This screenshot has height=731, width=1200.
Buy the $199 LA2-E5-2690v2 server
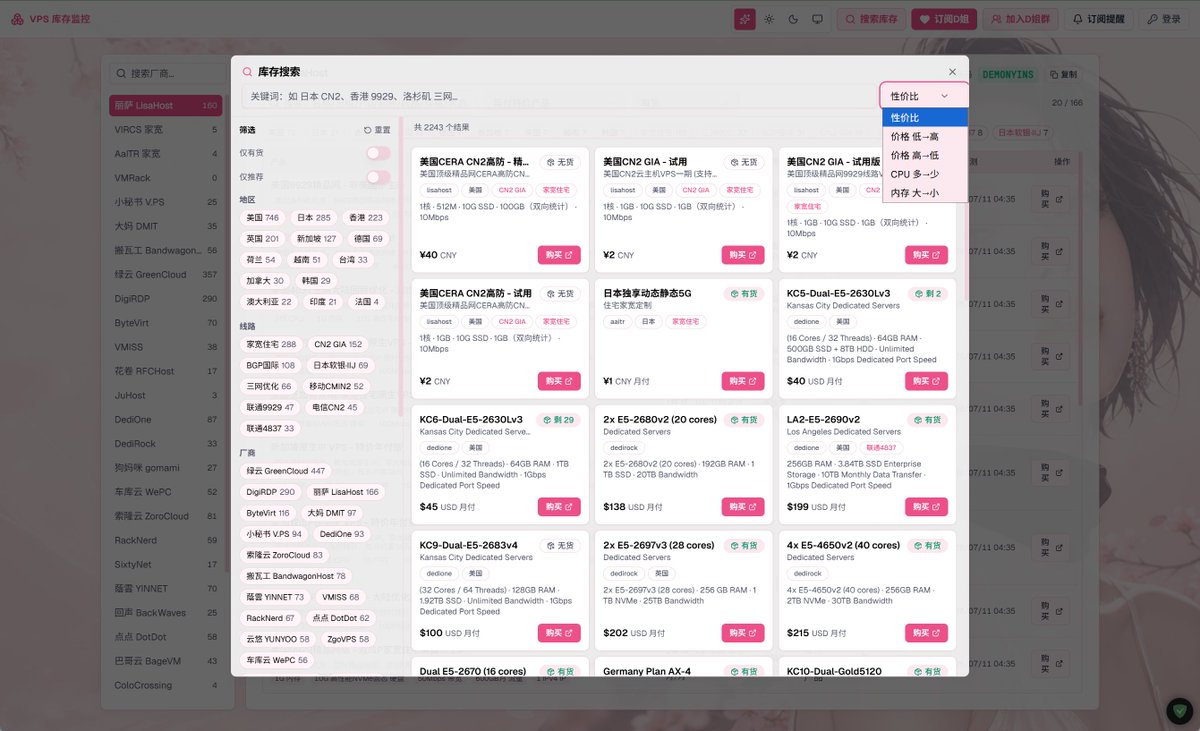point(927,507)
